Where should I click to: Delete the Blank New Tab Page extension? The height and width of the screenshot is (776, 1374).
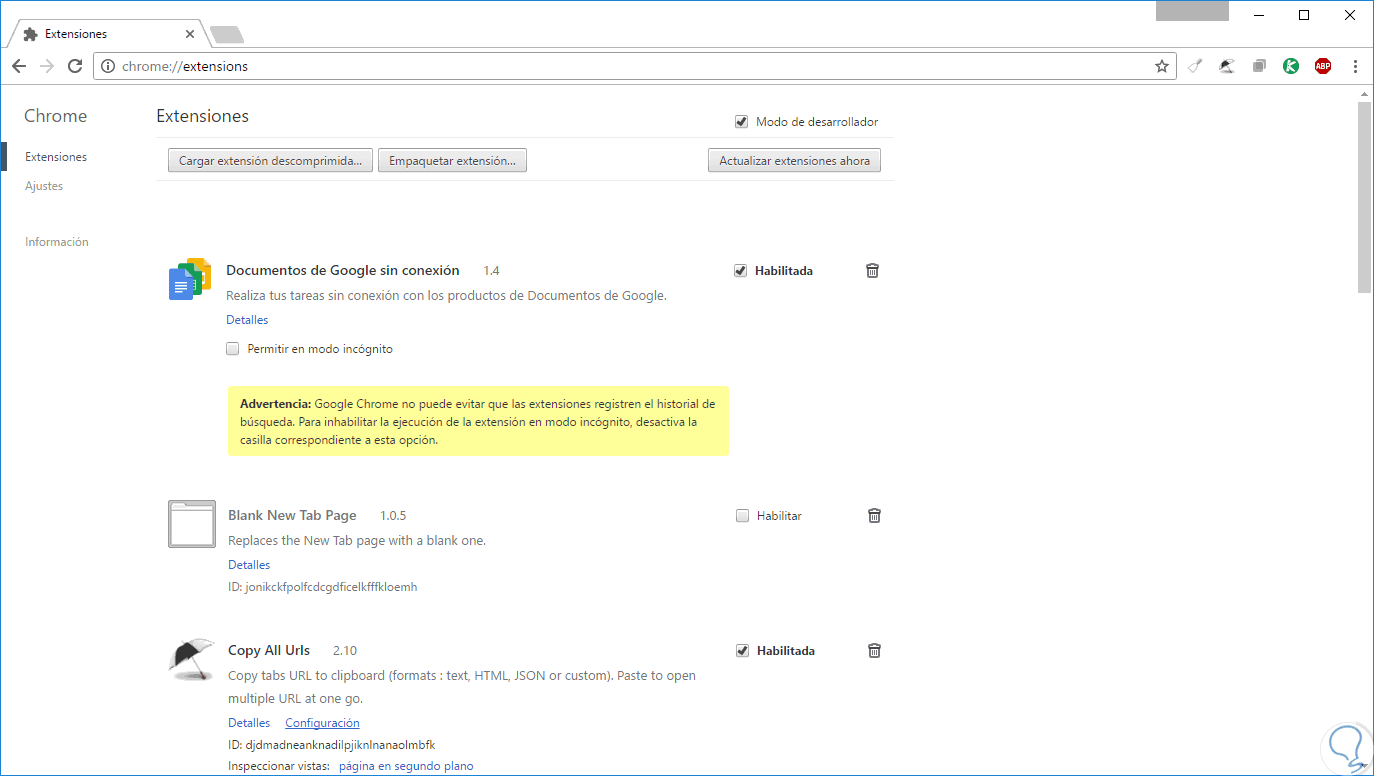874,515
